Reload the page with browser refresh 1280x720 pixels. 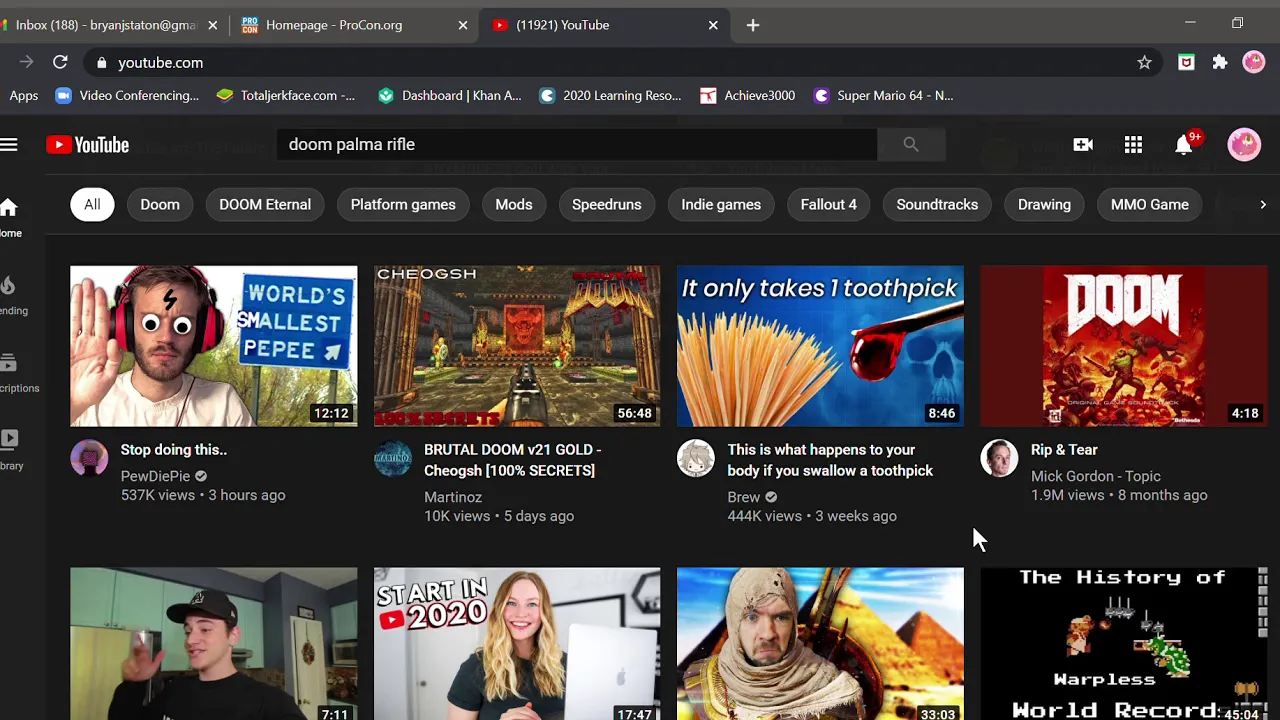tap(60, 62)
